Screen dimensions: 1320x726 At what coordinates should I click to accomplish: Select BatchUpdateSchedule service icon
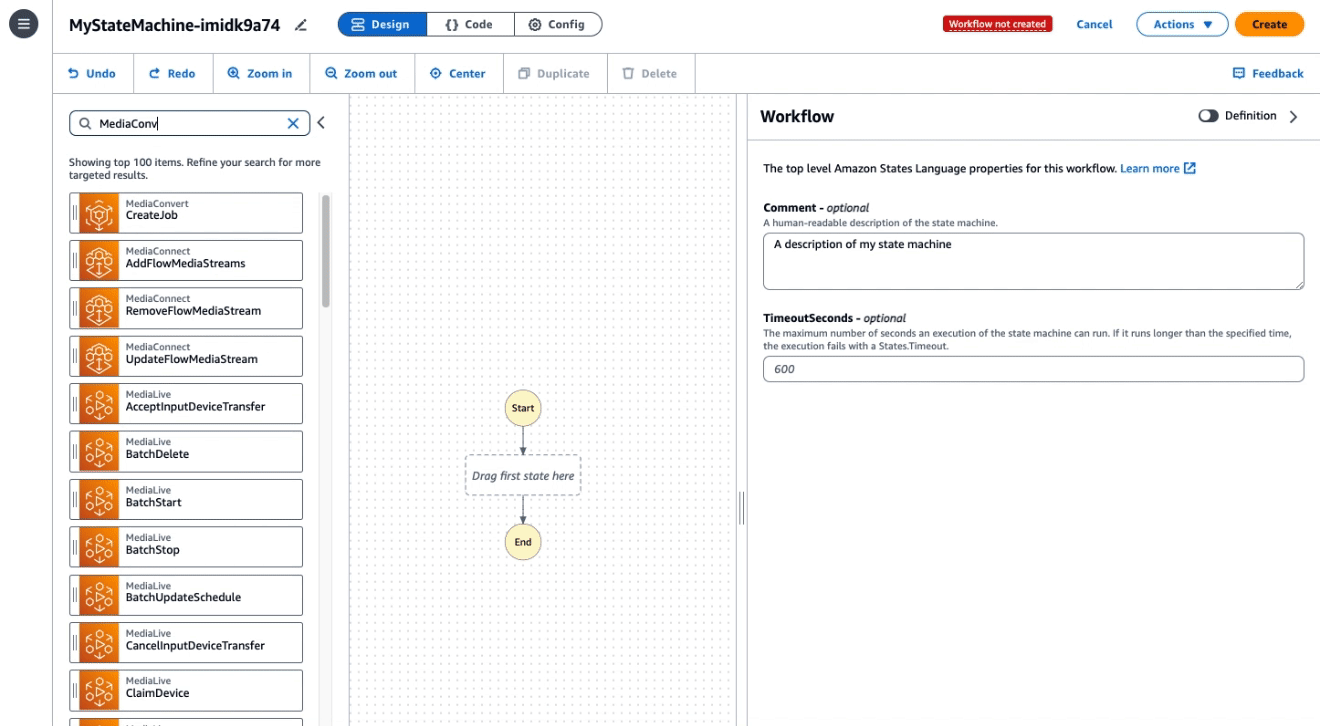click(99, 594)
